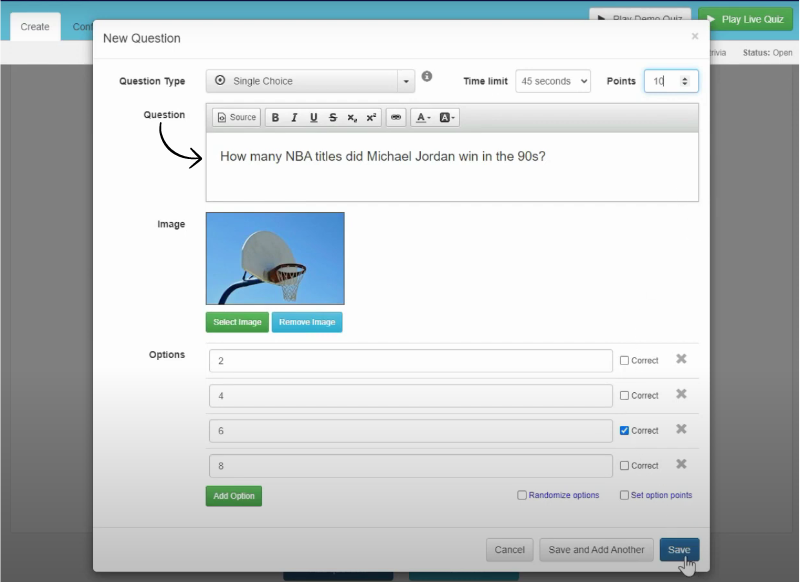Toggle Bold formatting in question editor
Image resolution: width=800 pixels, height=582 pixels.
point(275,117)
